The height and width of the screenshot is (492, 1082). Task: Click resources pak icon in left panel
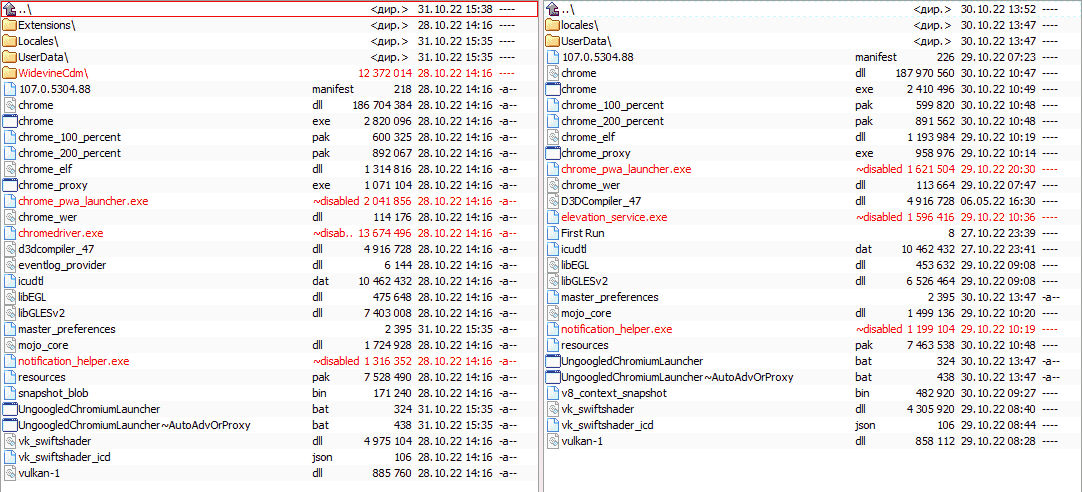pyautogui.click(x=10, y=377)
